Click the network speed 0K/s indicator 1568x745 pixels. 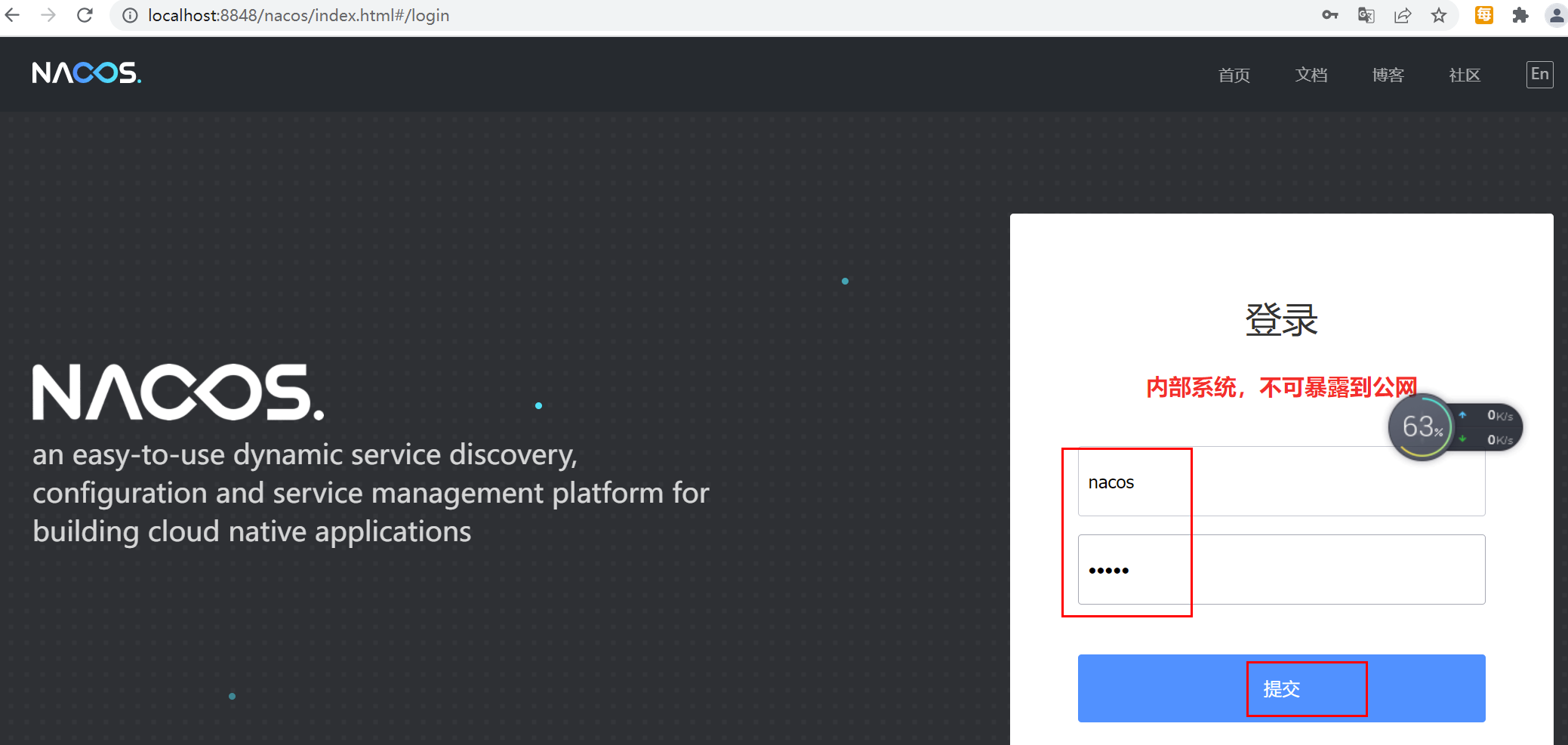point(1488,427)
